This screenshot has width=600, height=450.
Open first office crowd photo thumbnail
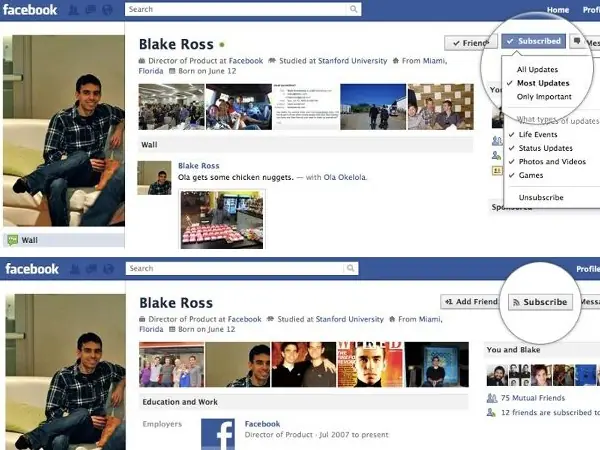pyautogui.click(x=171, y=107)
